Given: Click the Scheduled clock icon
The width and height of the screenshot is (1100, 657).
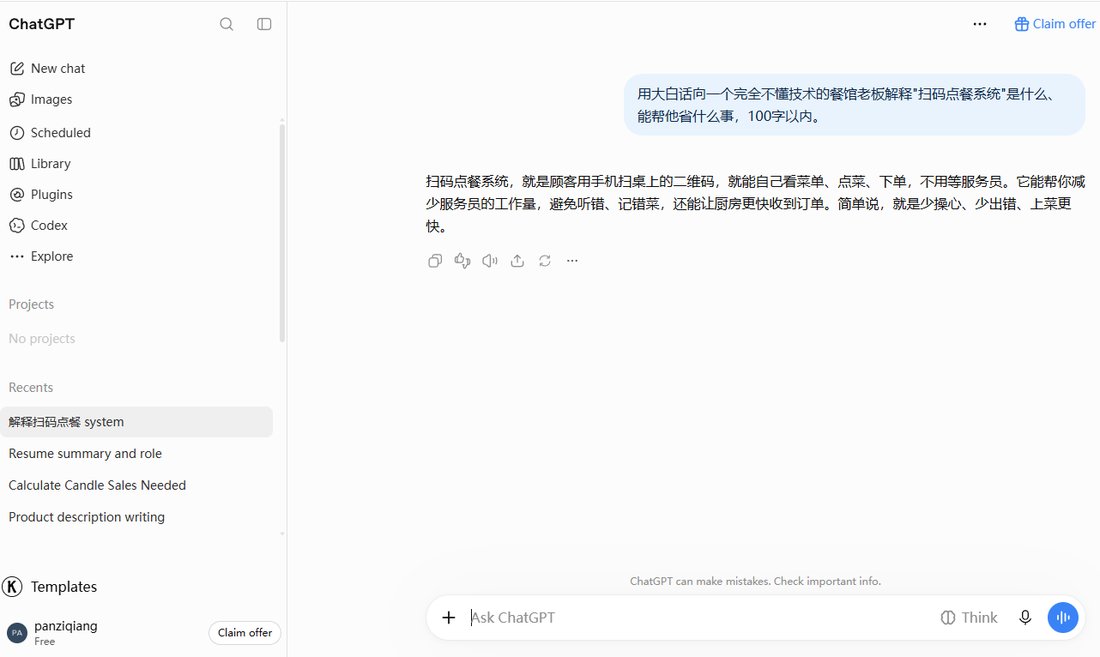Looking at the screenshot, I should [17, 133].
